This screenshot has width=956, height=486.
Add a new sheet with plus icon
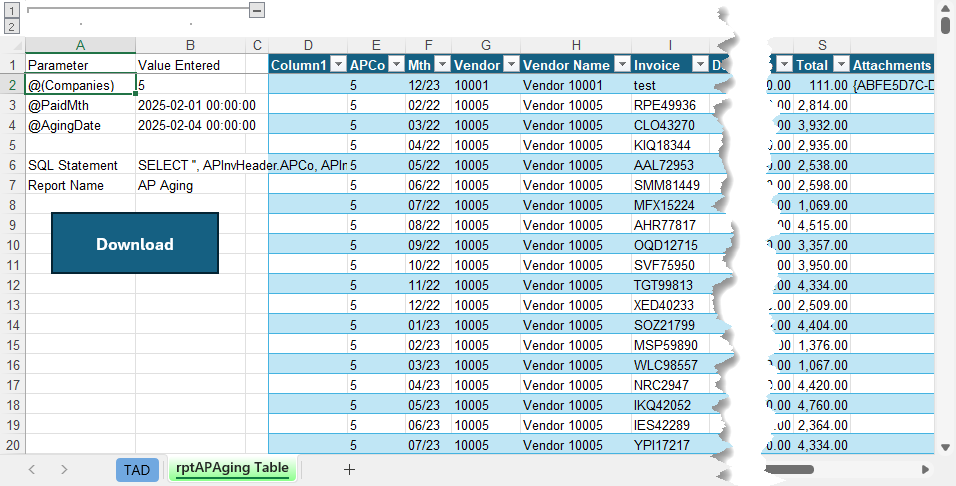[349, 469]
